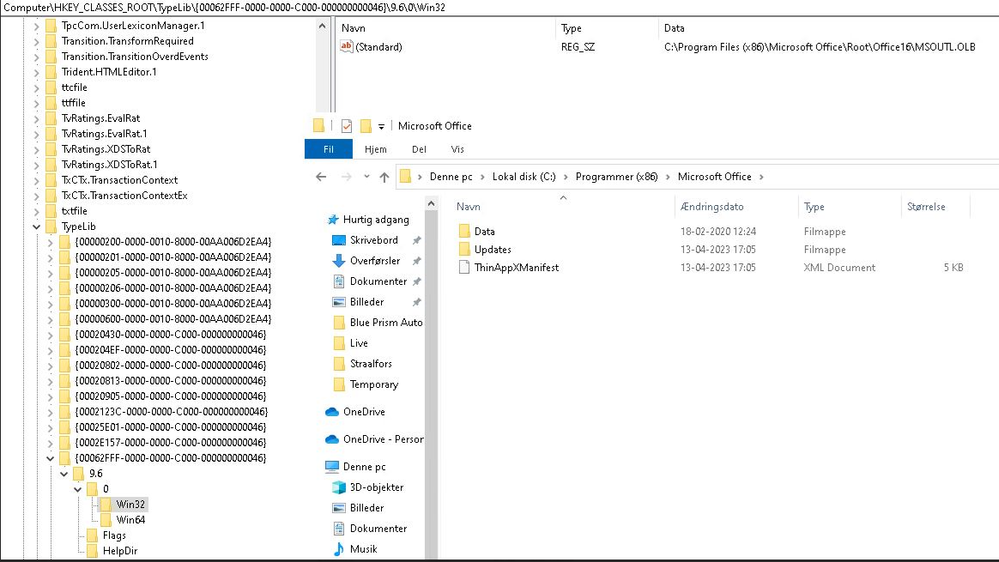Screen dimensions: 999x562
Task: Expand the TvRatings.EvalRat key
Action: coord(37,119)
